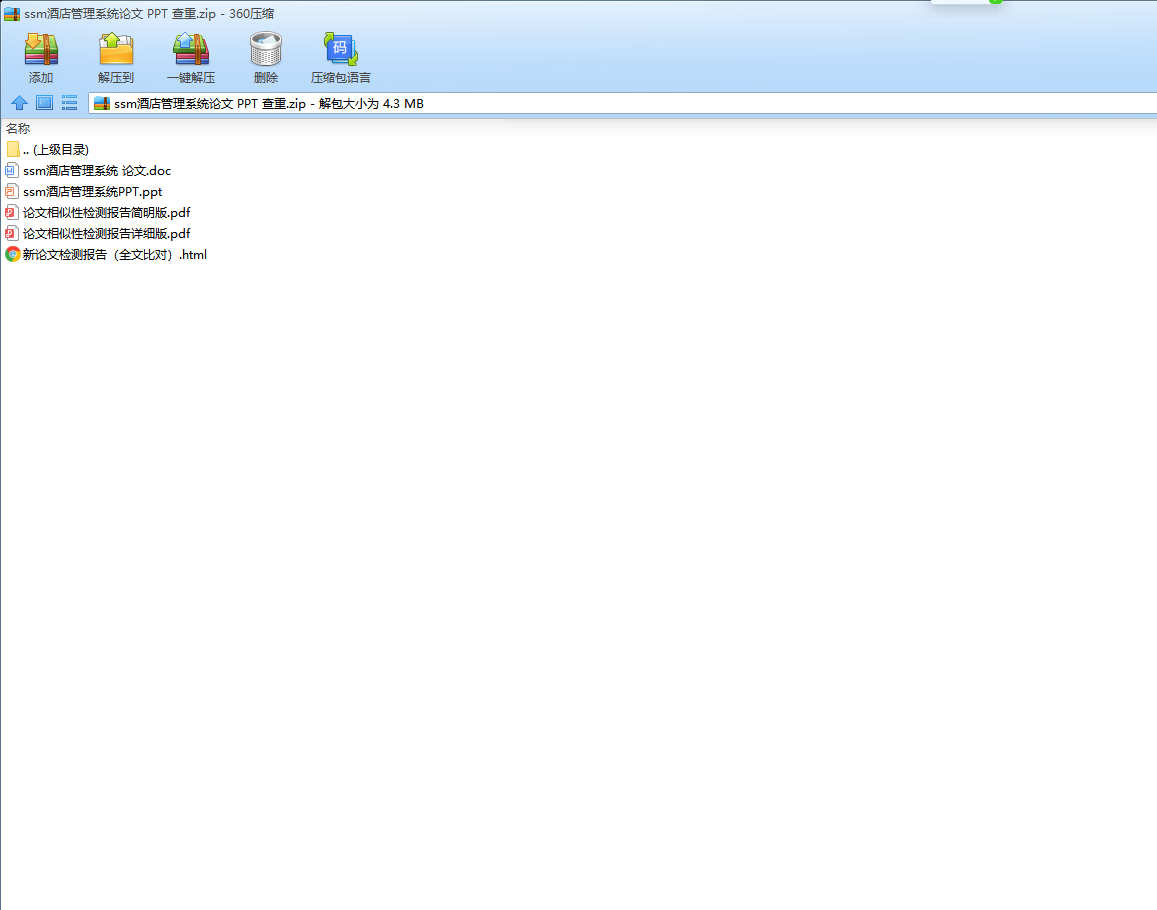Click the PDF icon of 详细版.pdf

click(12, 233)
